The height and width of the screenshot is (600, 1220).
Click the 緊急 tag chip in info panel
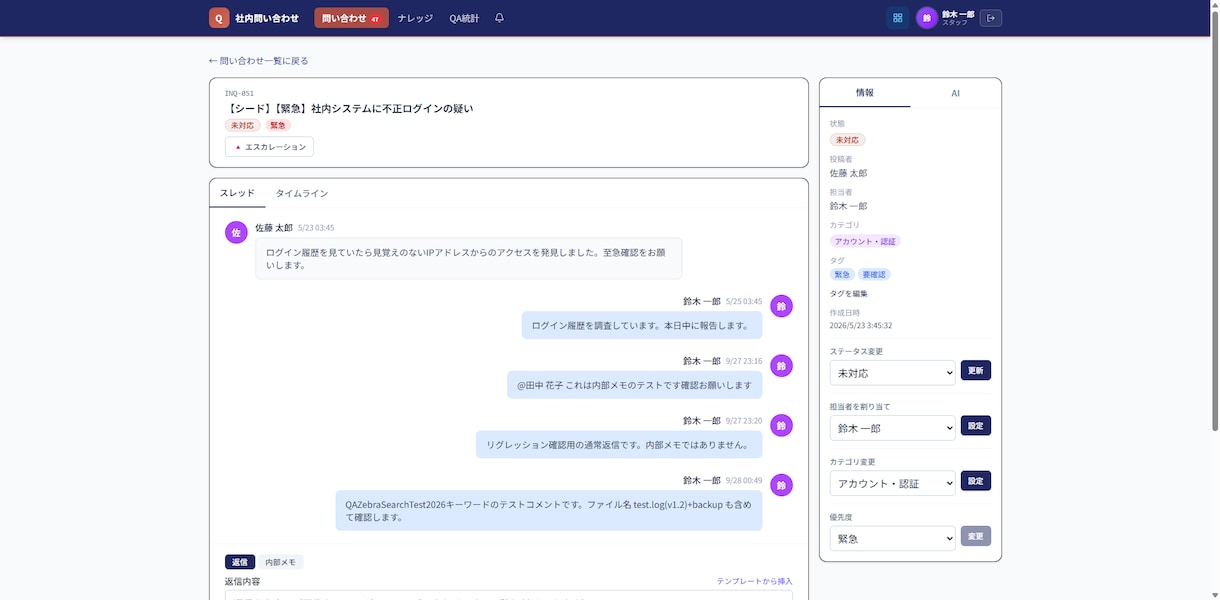point(842,274)
